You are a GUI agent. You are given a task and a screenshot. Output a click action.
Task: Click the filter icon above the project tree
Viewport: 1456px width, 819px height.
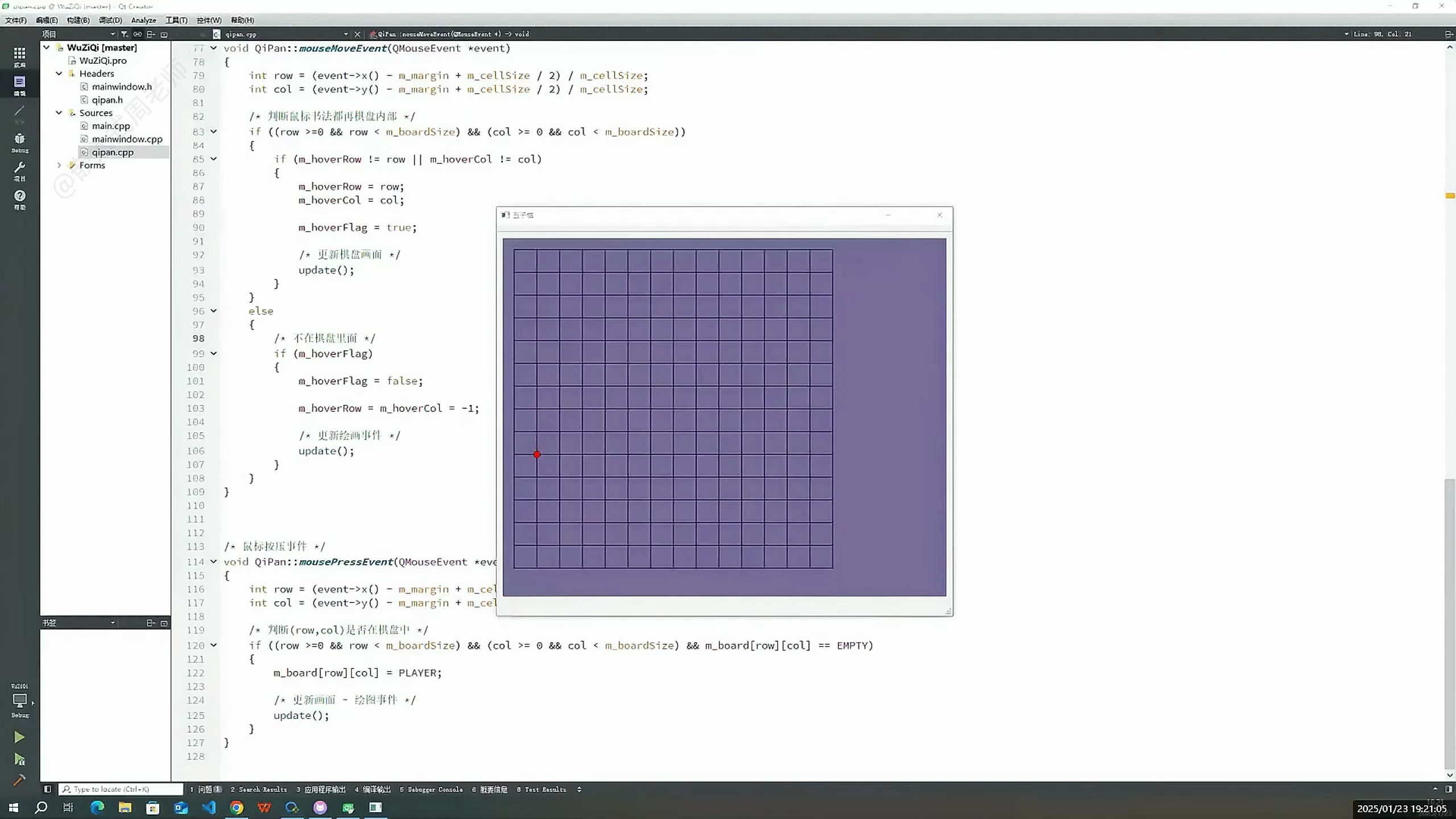(123, 34)
